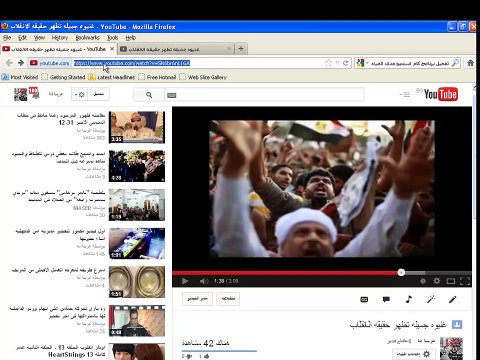Click the channel icon beside the video title
The width and height of the screenshot is (480, 360).
457,324
